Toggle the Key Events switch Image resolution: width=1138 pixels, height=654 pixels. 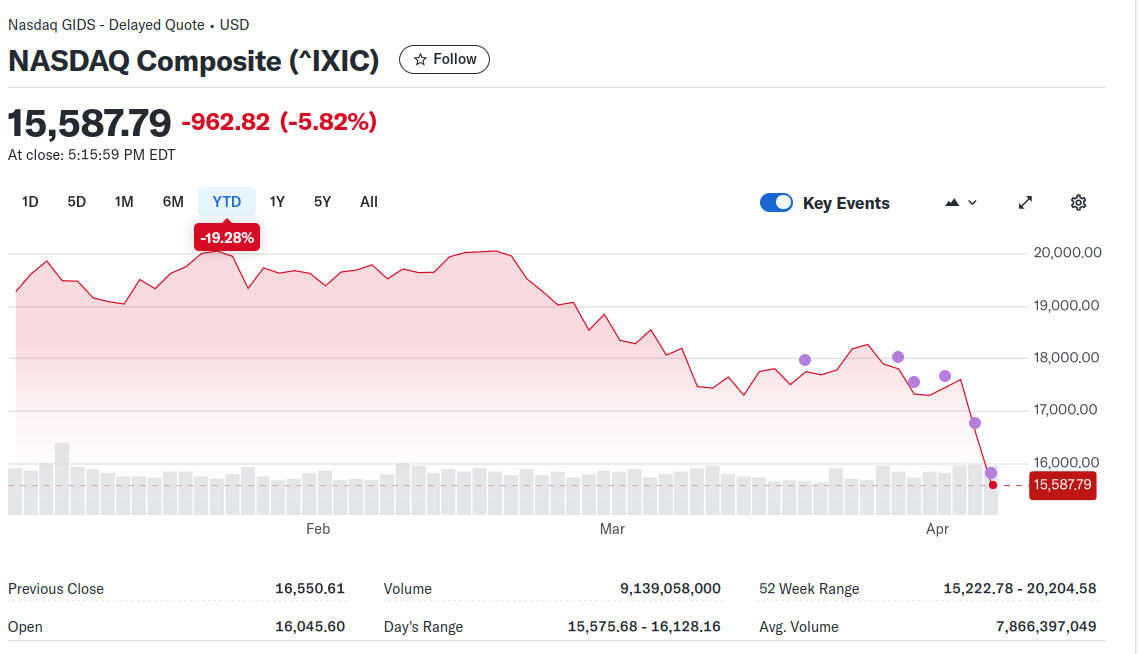776,203
